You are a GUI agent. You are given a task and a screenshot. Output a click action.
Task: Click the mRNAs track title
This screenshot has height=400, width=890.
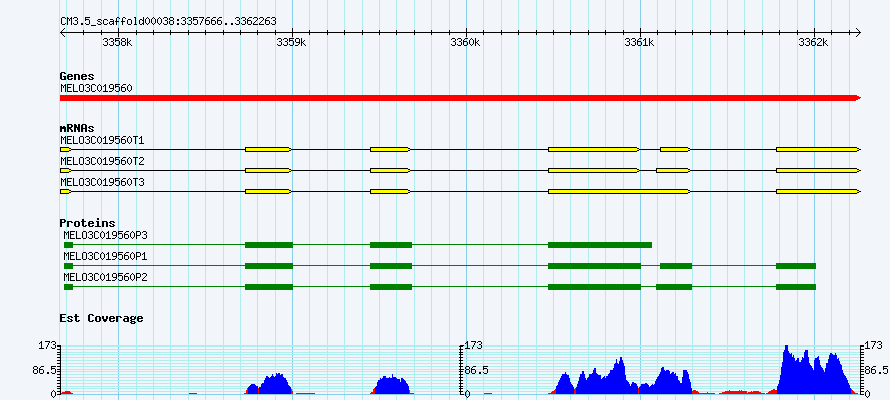click(77, 128)
